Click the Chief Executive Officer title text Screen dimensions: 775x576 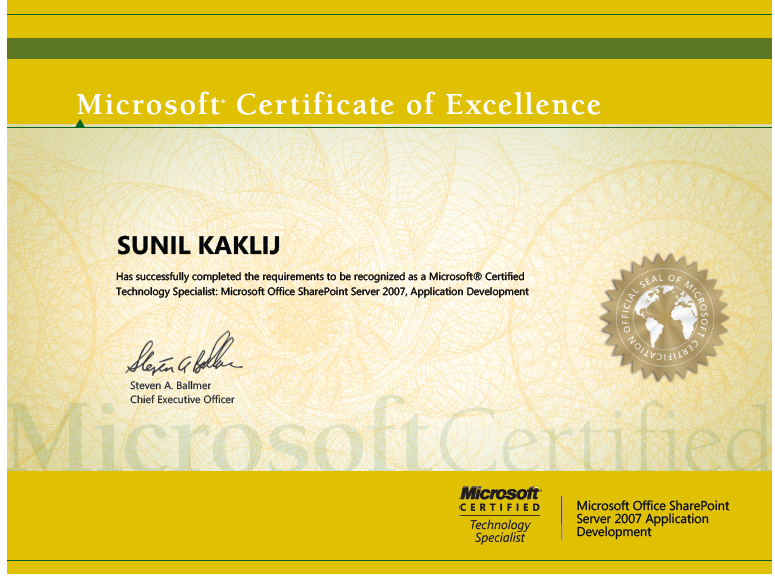[182, 399]
